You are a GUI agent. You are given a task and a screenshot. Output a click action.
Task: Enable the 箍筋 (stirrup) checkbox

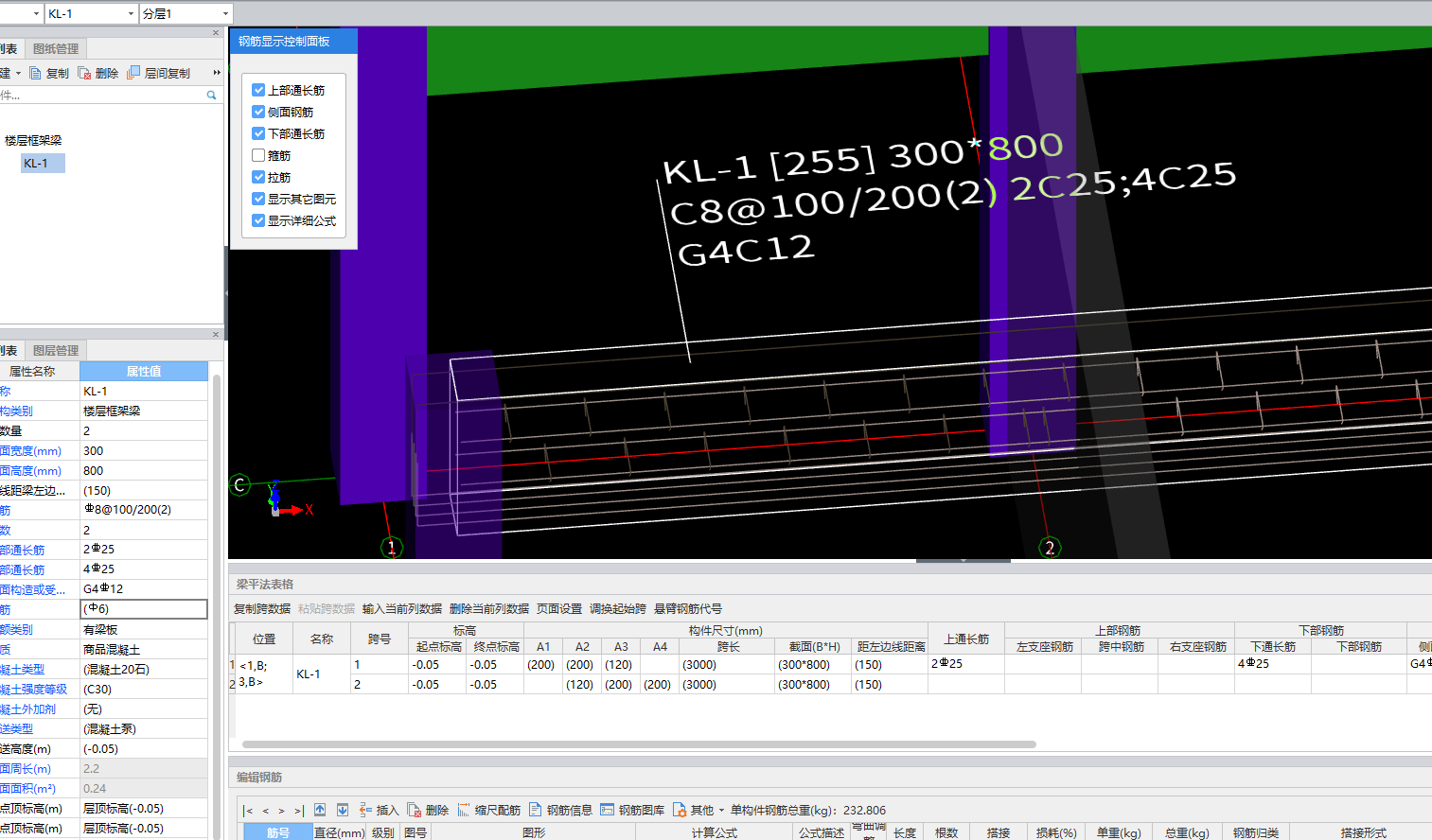[x=258, y=155]
